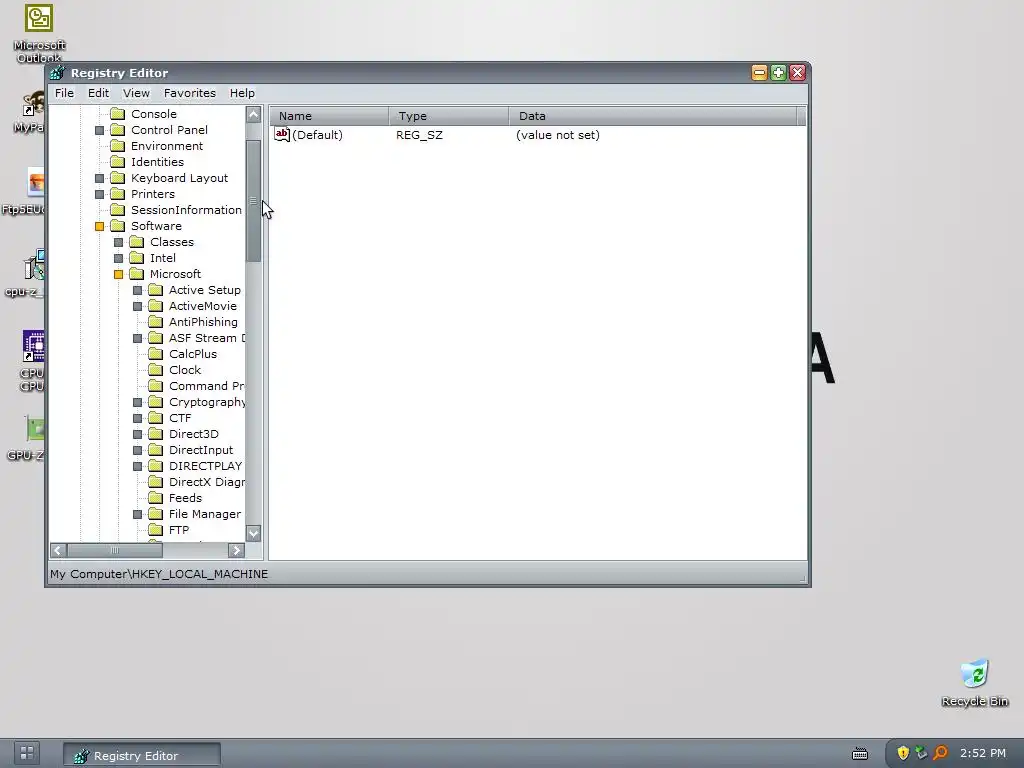
Task: Select the Command Processor folder icon
Action: [155, 386]
